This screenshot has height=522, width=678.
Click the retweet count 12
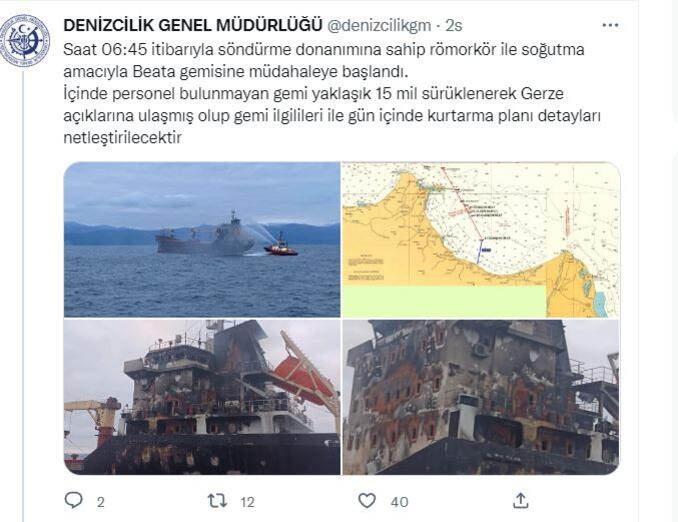[247, 502]
